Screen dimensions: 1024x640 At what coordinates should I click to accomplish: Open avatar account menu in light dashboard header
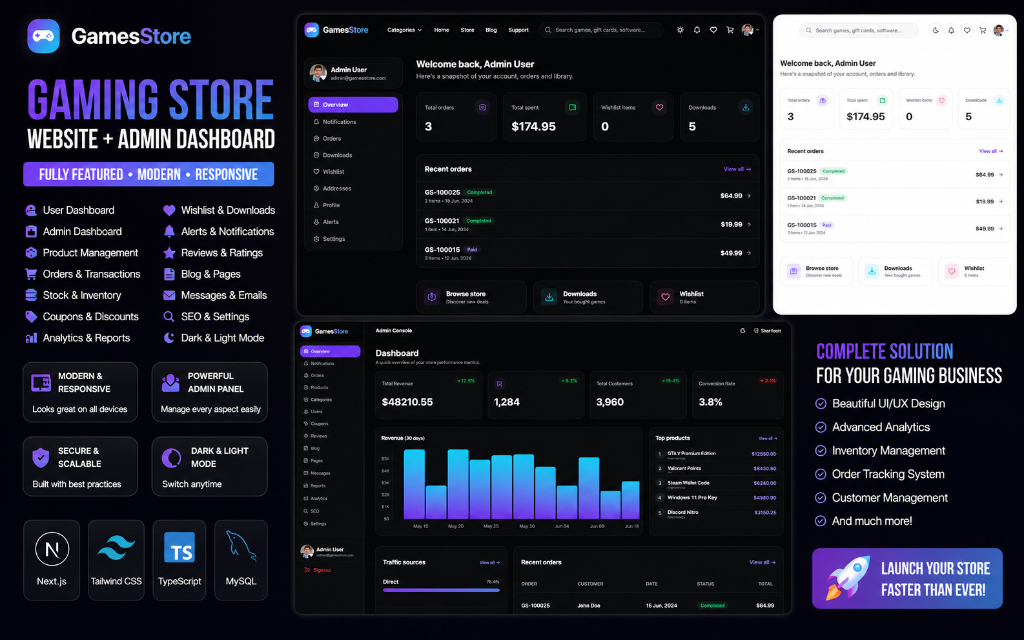point(999,31)
